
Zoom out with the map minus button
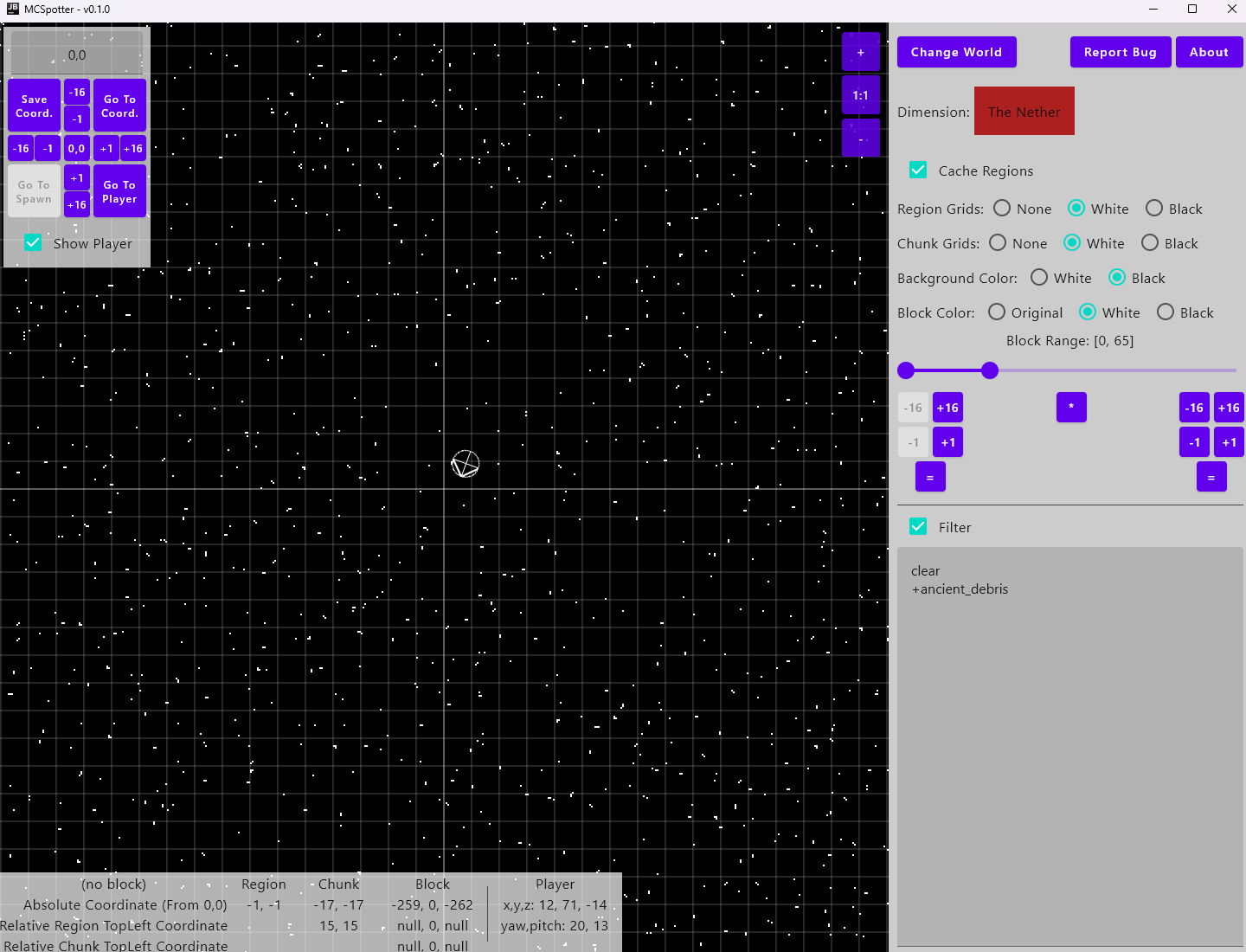pos(861,138)
